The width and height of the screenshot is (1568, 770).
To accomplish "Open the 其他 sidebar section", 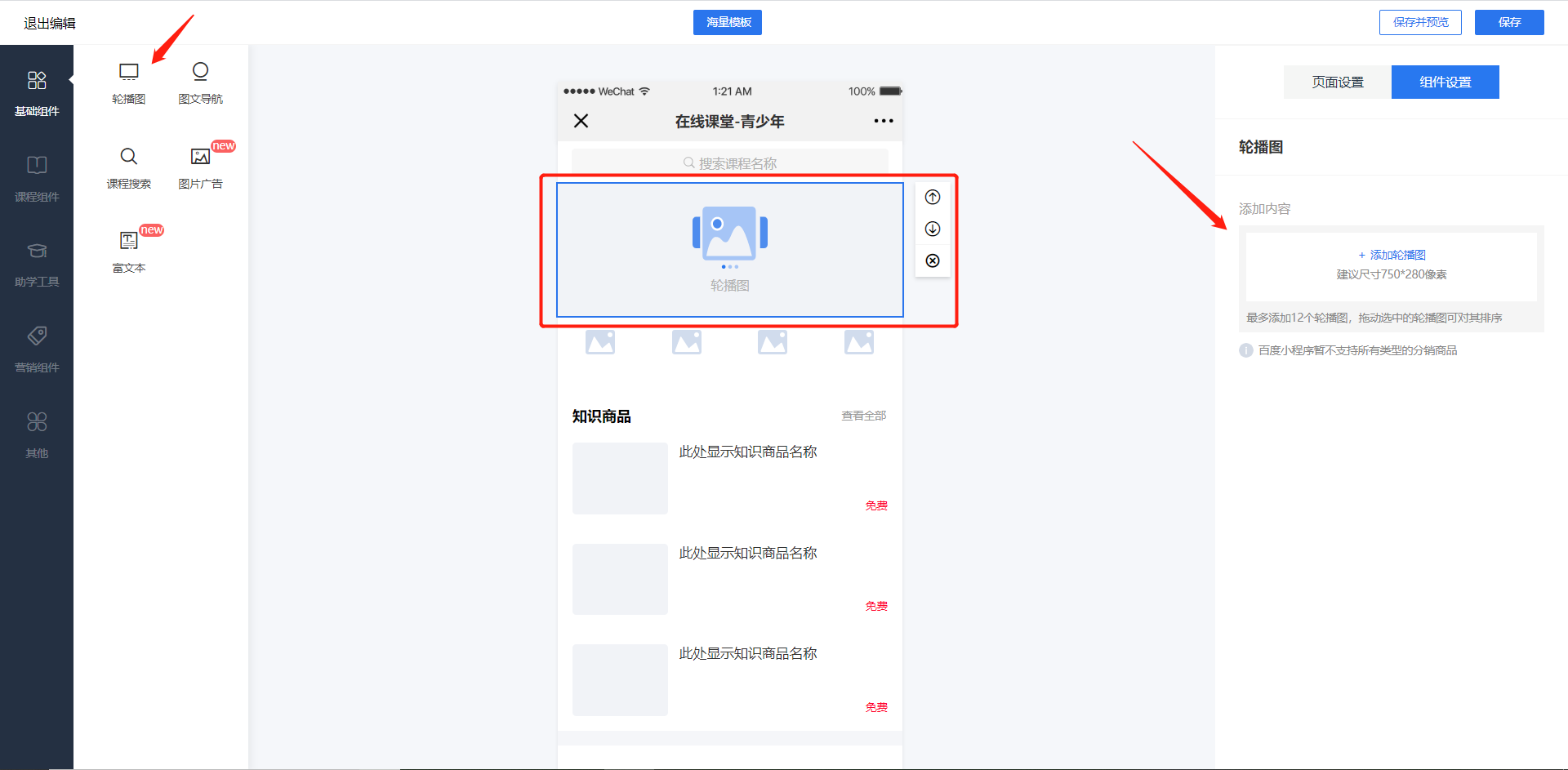I will tap(37, 435).
